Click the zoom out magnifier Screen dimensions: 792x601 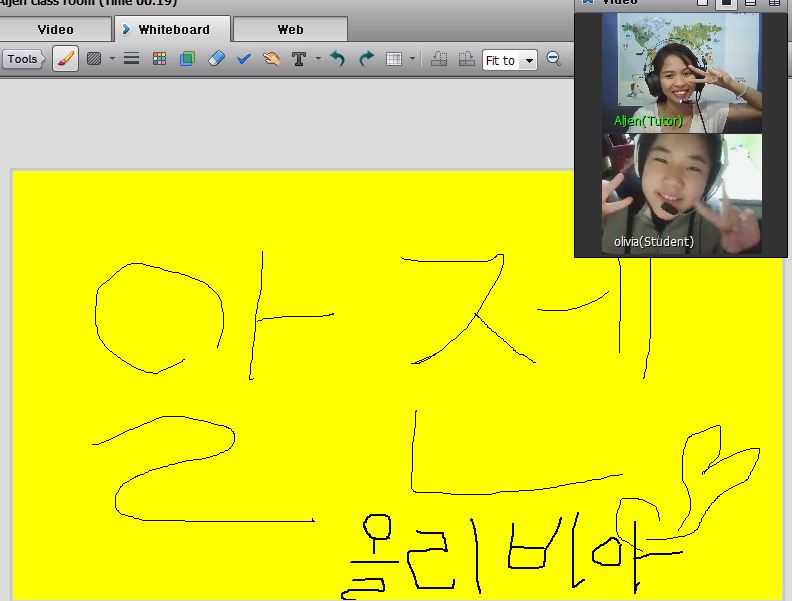tap(554, 60)
